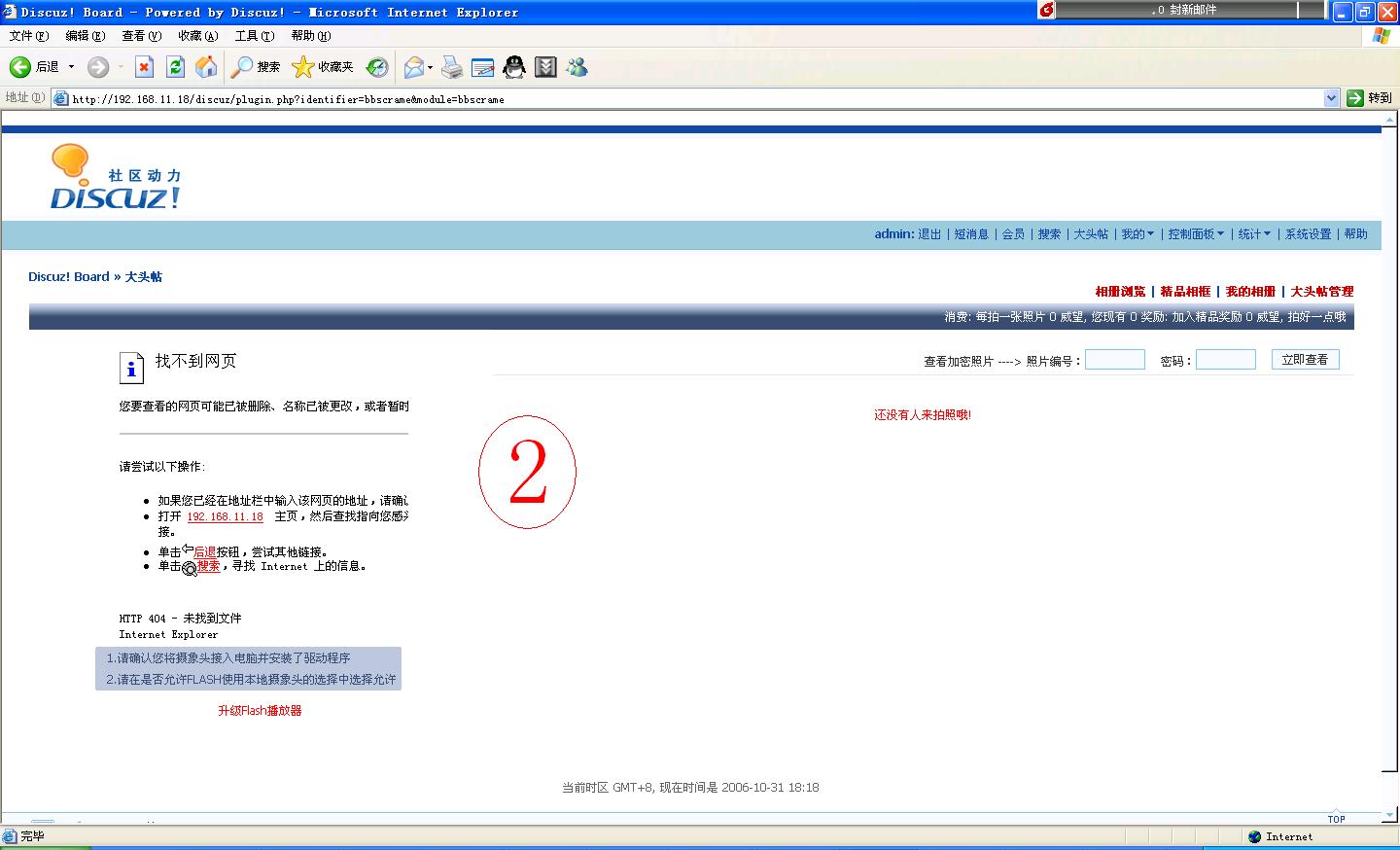Click the Mail envelope toolbar icon
This screenshot has width=1400, height=850.
[414, 67]
